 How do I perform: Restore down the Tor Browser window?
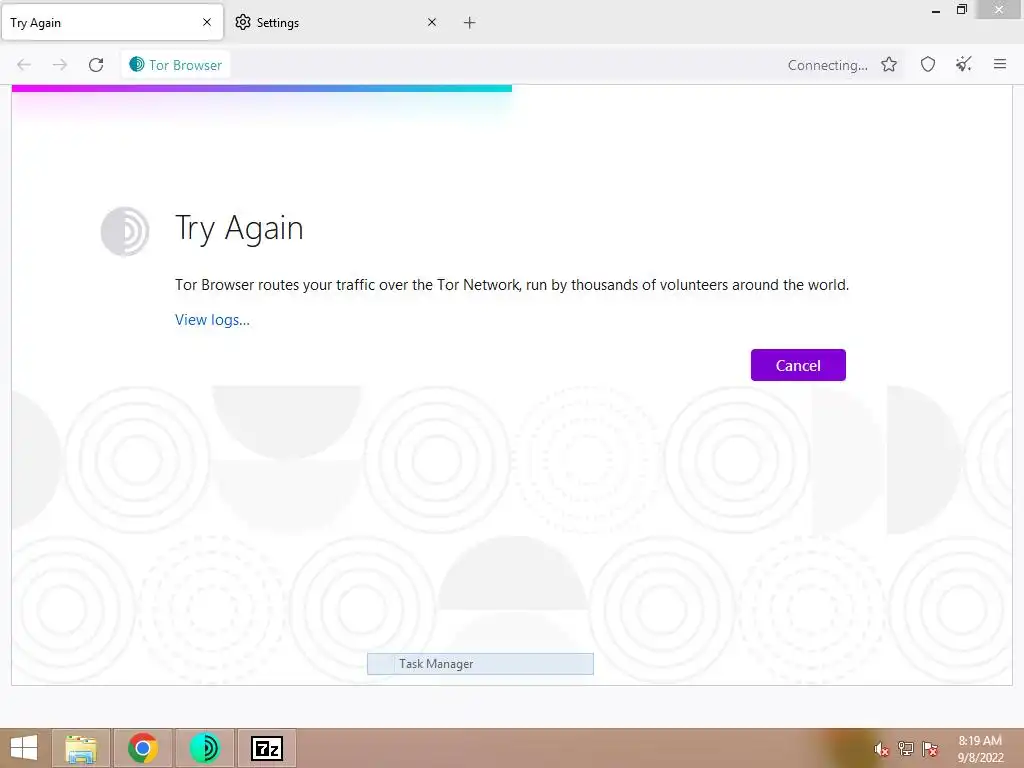pyautogui.click(x=962, y=10)
